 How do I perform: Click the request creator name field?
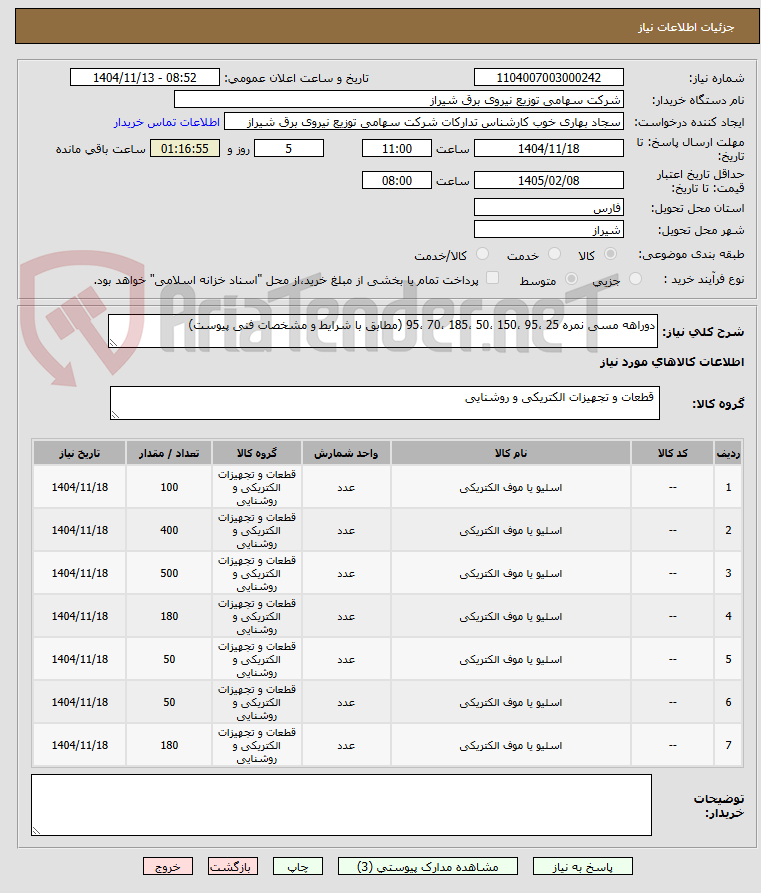click(x=424, y=122)
